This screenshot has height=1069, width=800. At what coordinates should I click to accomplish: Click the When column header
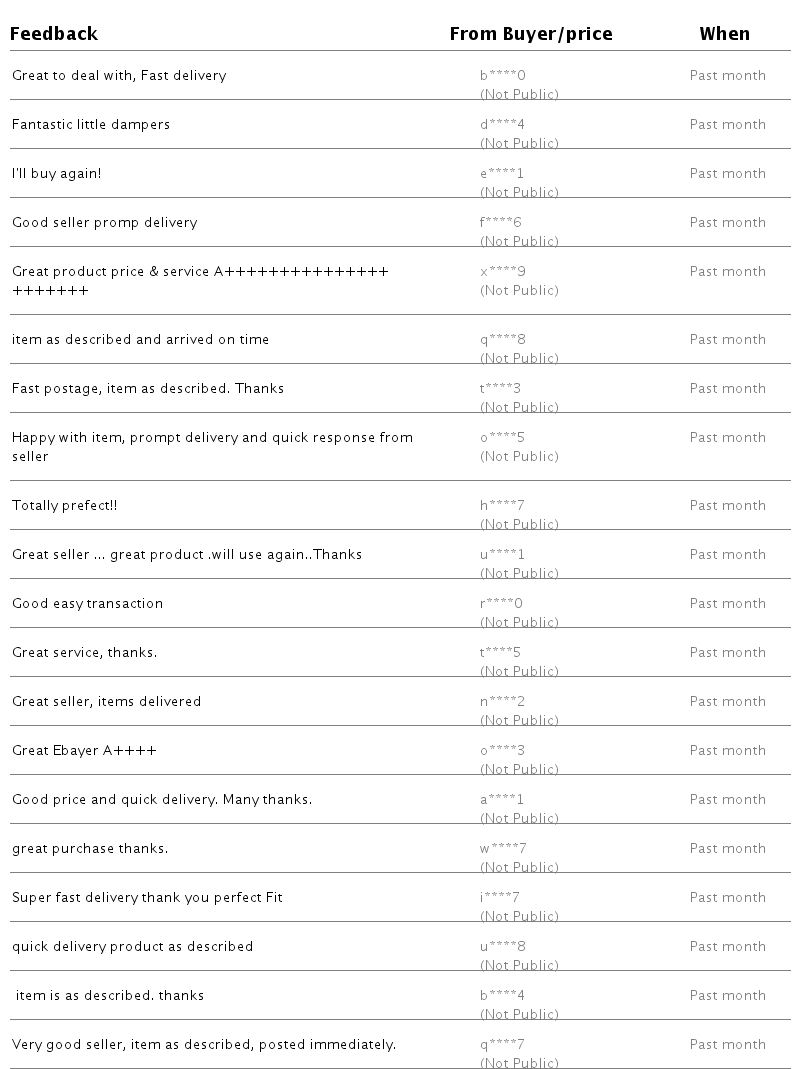click(724, 34)
